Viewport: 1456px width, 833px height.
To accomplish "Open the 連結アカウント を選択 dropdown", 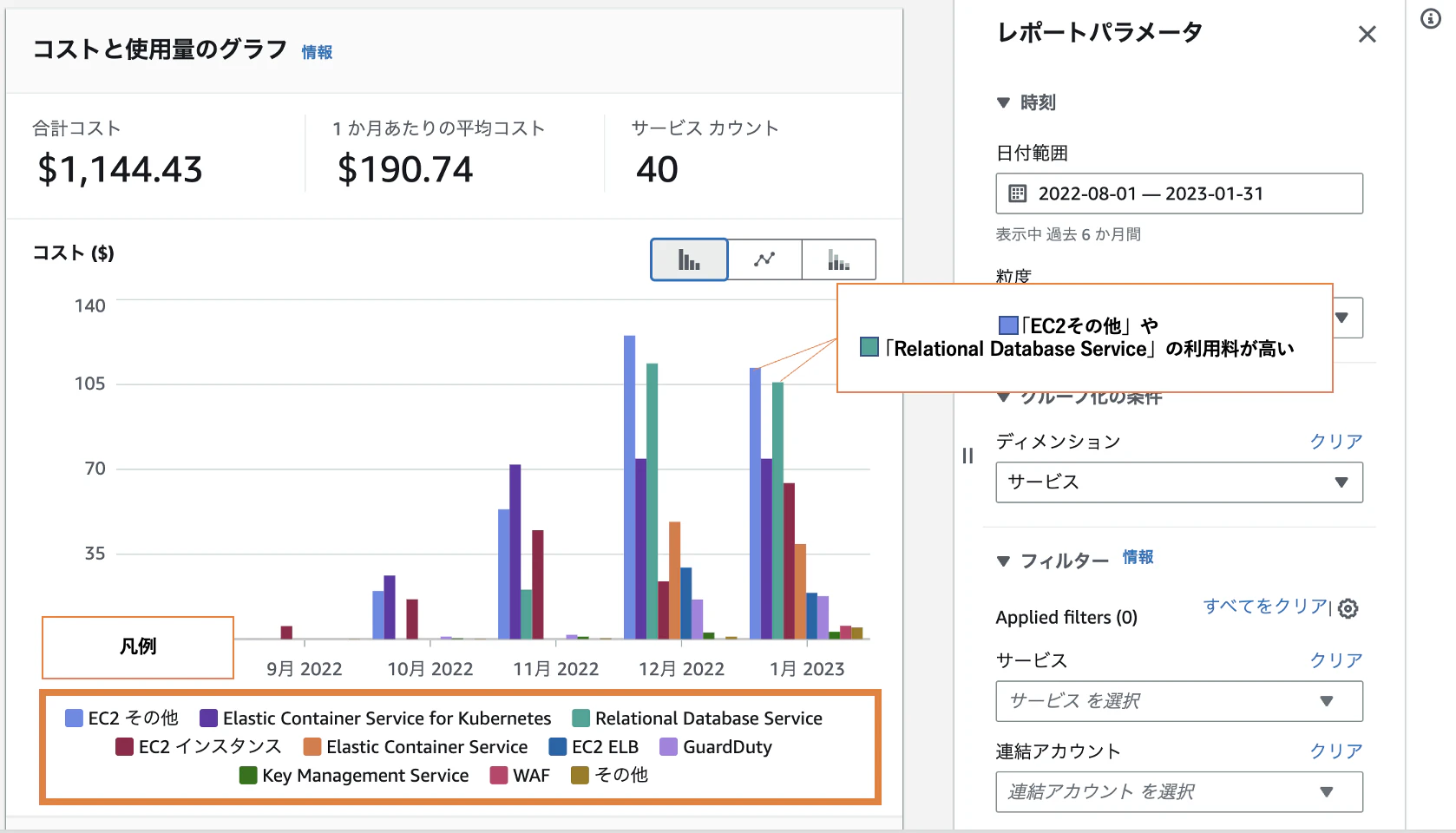I will 1179,791.
